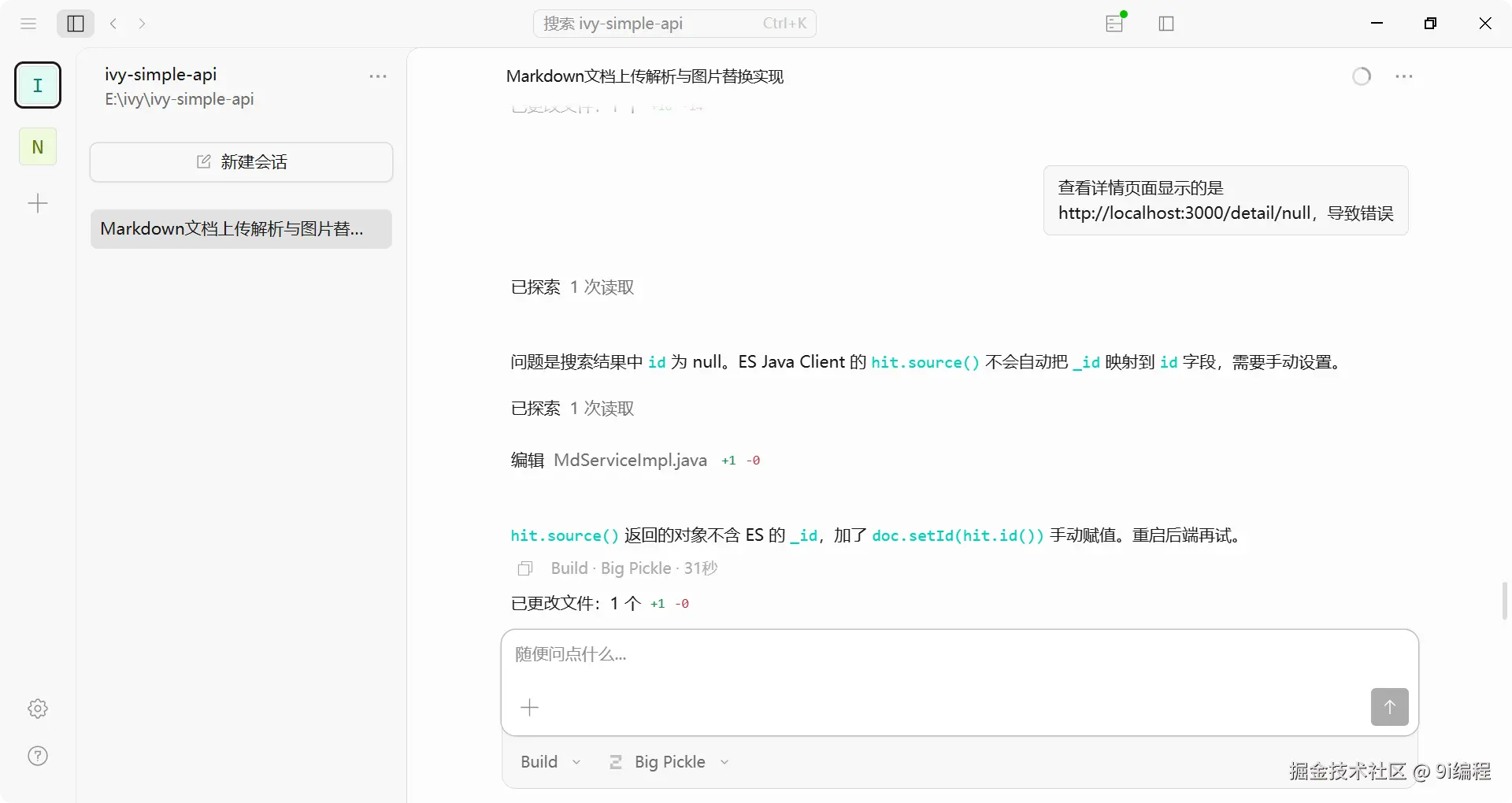Open the settings gear icon
1512x803 pixels.
point(38,709)
